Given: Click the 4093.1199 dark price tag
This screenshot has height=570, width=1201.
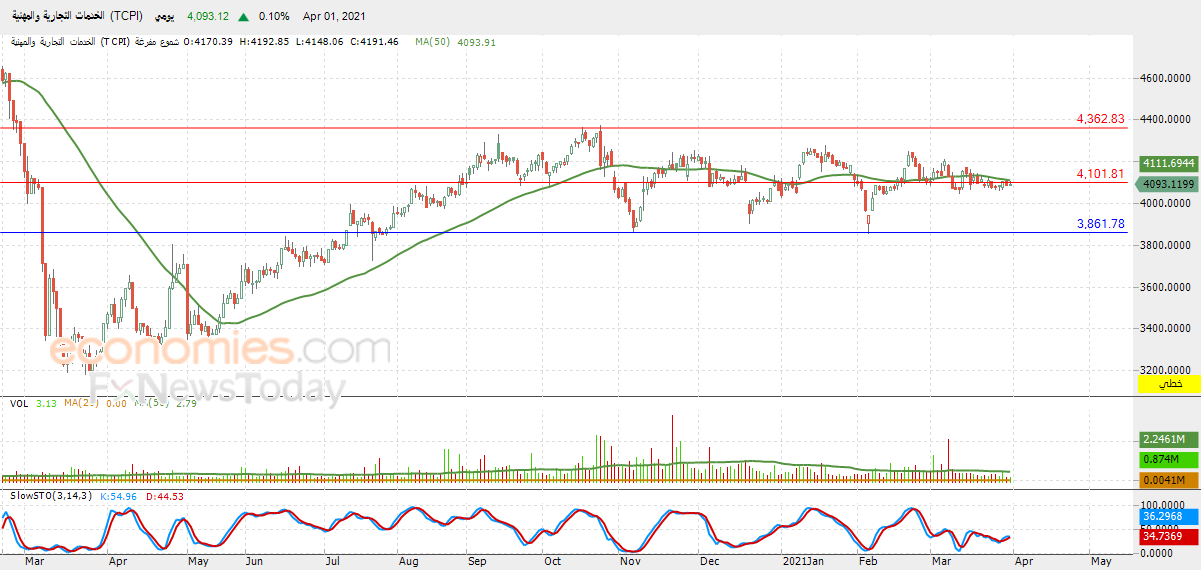Looking at the screenshot, I should tap(1168, 184).
